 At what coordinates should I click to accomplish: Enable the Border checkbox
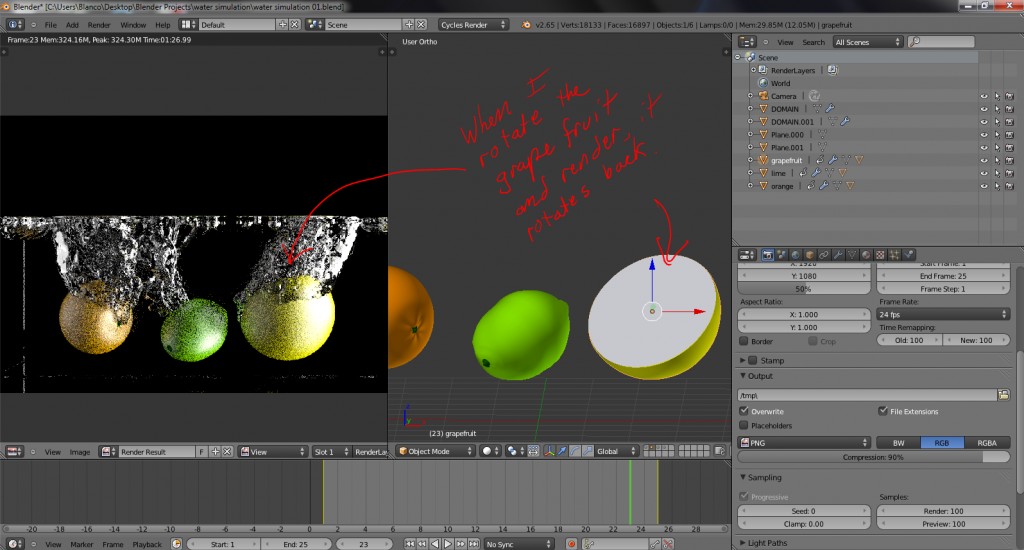[744, 341]
